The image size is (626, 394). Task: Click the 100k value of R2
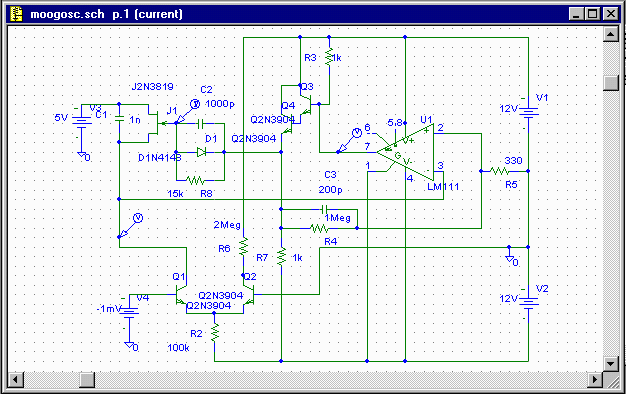point(178,348)
